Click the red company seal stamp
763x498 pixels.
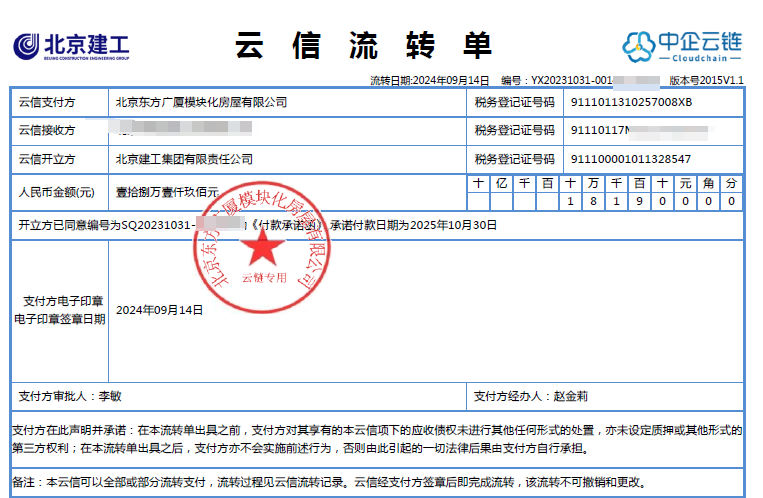click(x=261, y=247)
